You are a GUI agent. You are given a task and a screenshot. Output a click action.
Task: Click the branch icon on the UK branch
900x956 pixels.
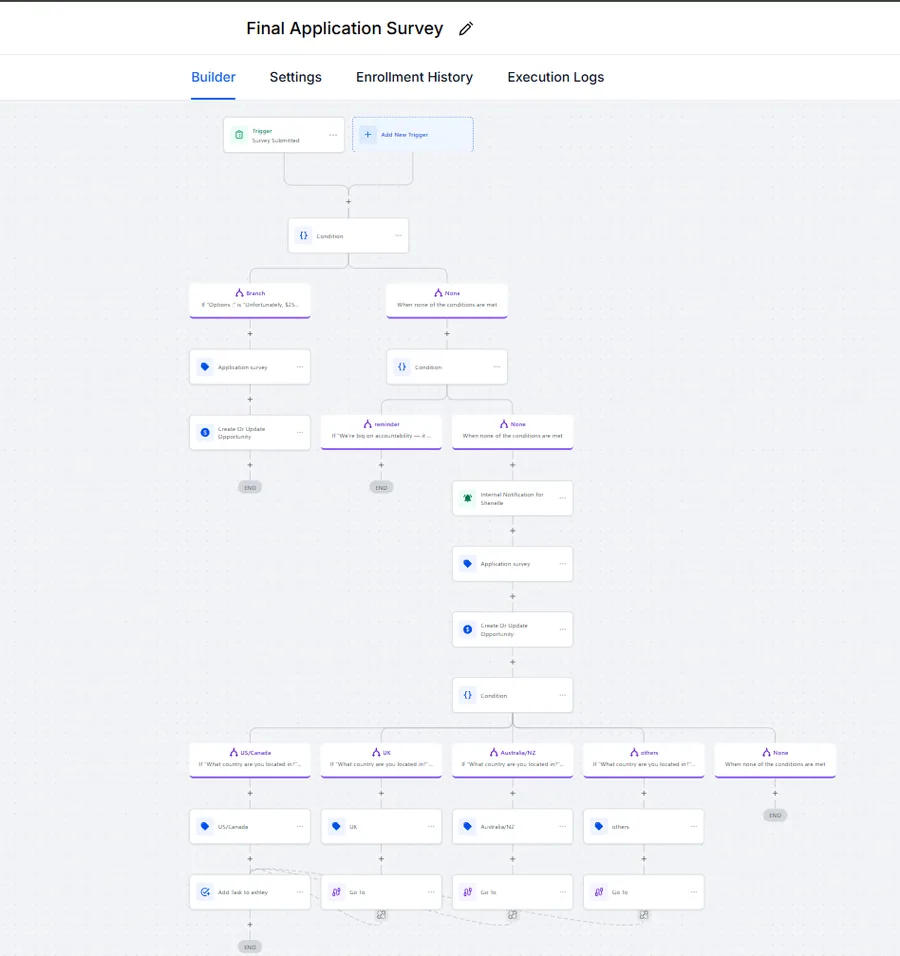coord(376,752)
